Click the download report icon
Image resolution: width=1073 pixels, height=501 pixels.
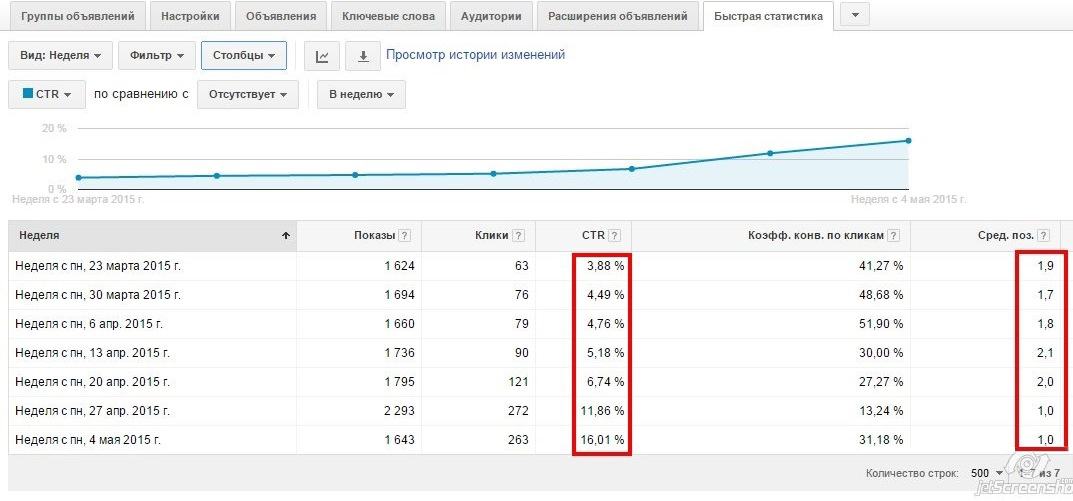pyautogui.click(x=363, y=56)
